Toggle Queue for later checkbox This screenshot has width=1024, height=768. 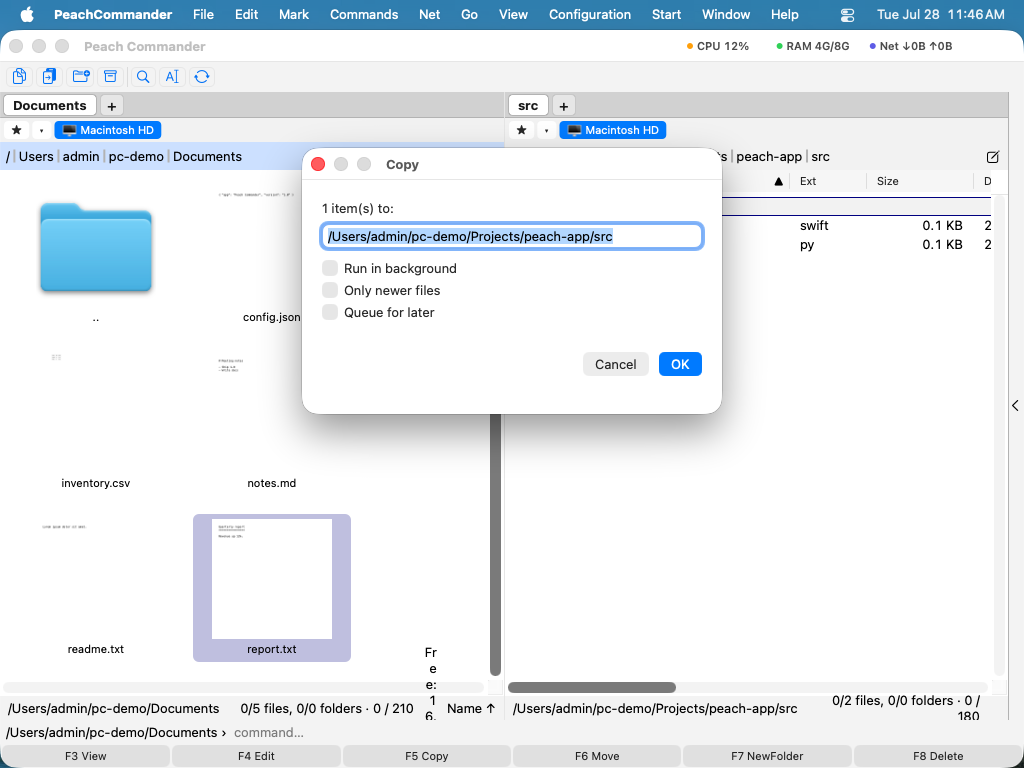point(330,312)
